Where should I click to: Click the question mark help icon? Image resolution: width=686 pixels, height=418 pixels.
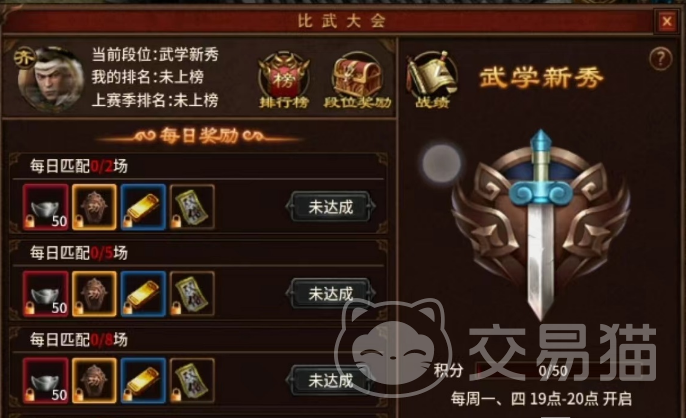(660, 58)
